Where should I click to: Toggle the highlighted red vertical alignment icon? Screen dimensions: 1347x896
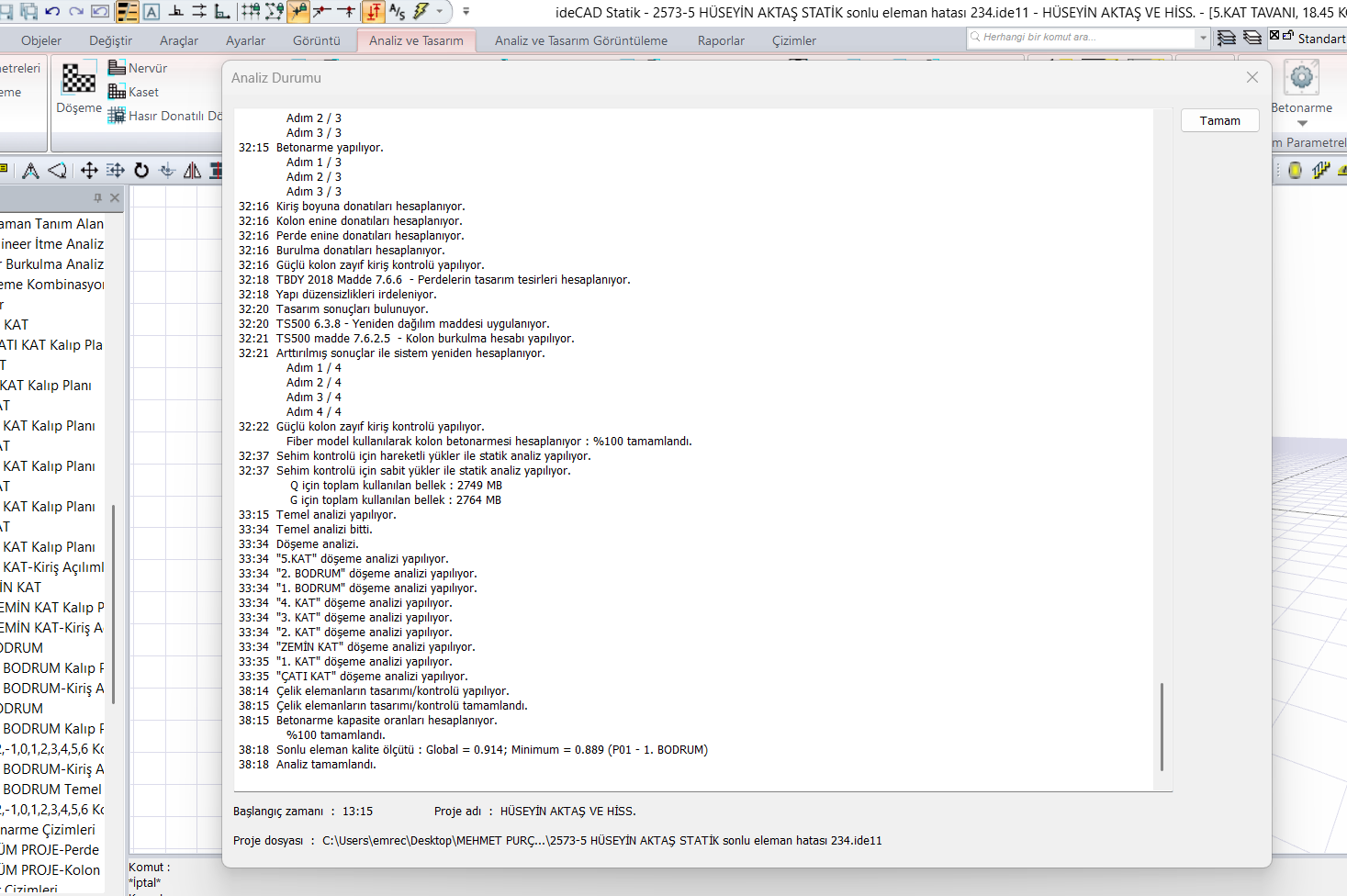coord(373,12)
